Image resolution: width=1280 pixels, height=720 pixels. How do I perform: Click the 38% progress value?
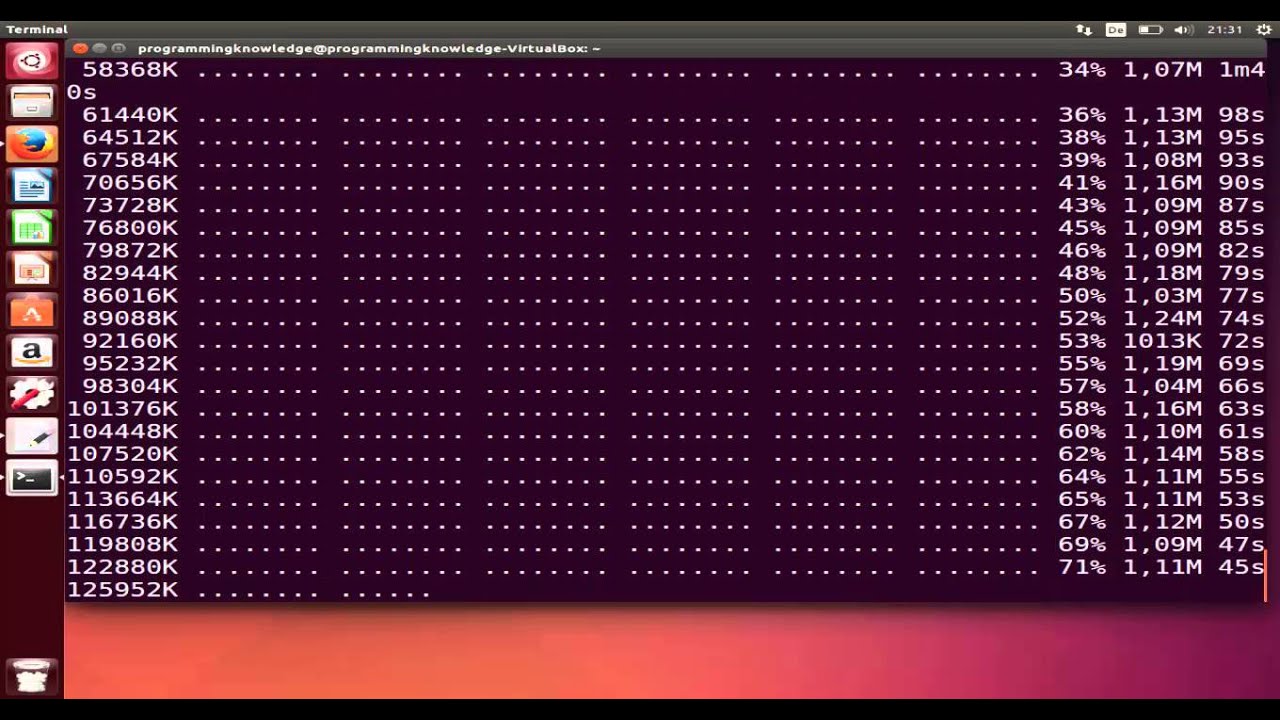[x=1082, y=138]
